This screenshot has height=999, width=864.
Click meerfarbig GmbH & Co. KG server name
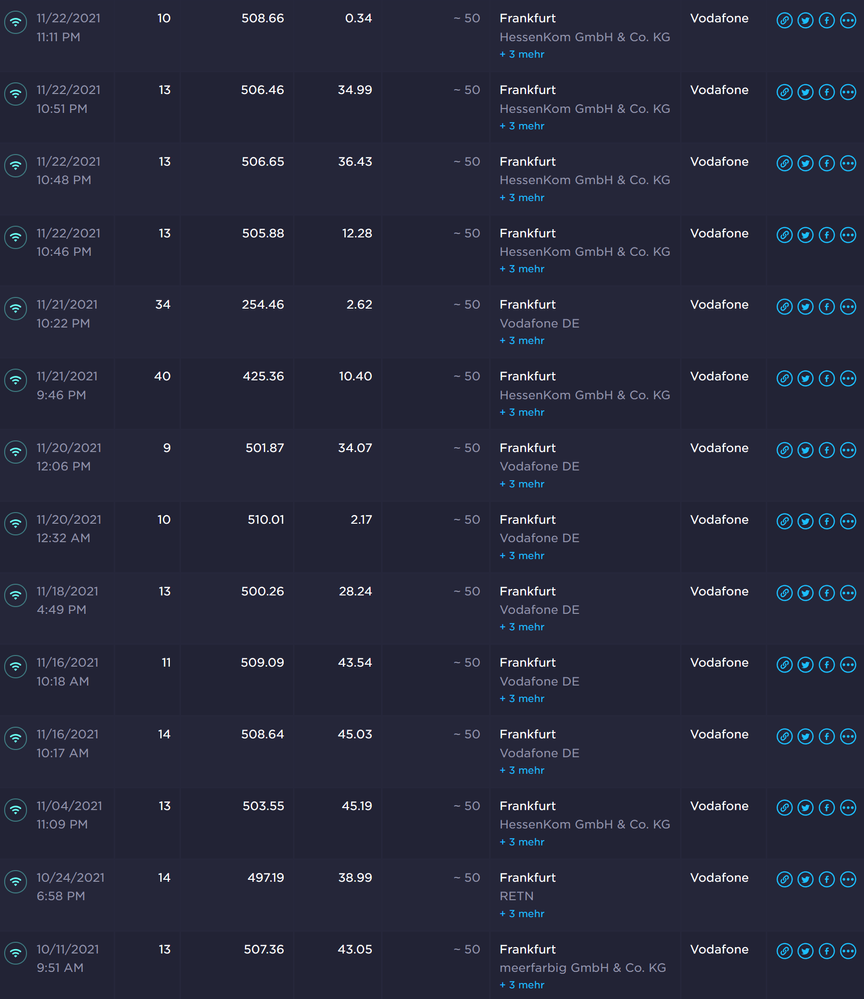tap(582, 968)
